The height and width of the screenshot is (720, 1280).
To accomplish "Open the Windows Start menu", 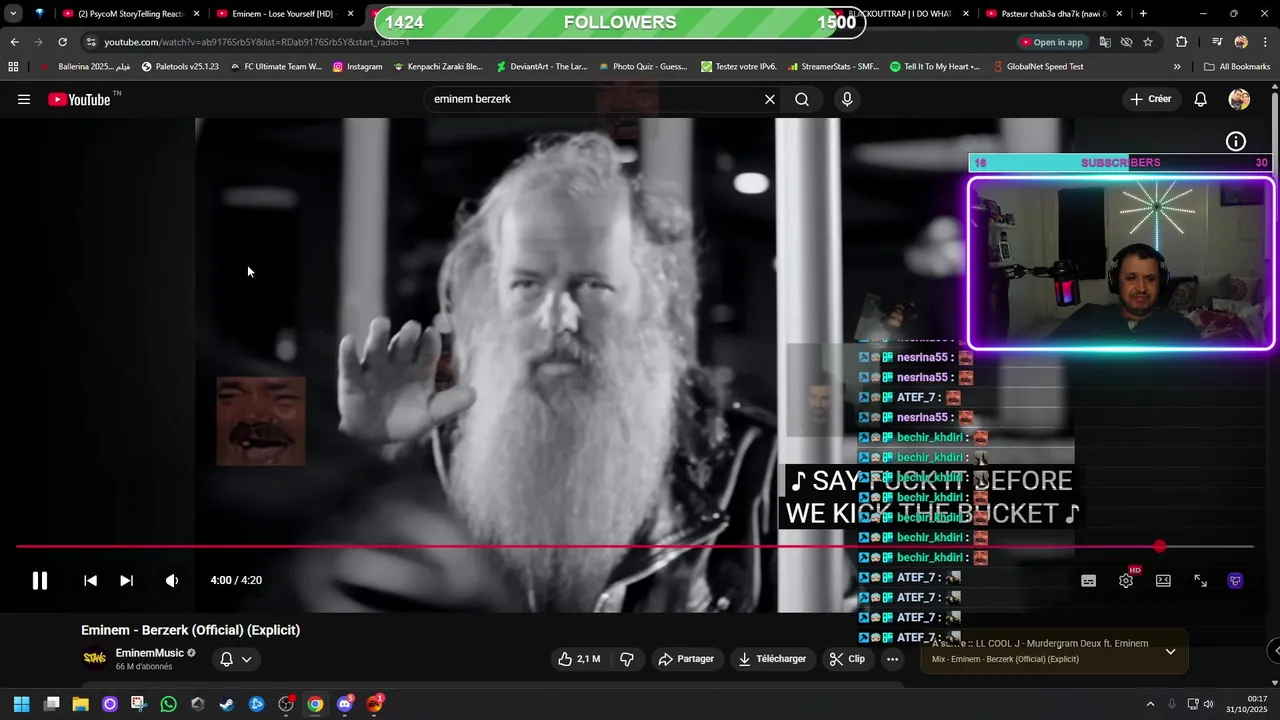I will coord(21,704).
